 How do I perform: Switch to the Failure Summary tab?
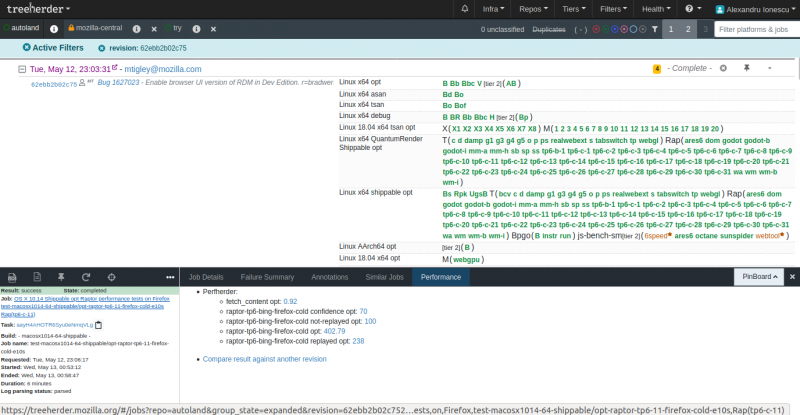tap(267, 277)
